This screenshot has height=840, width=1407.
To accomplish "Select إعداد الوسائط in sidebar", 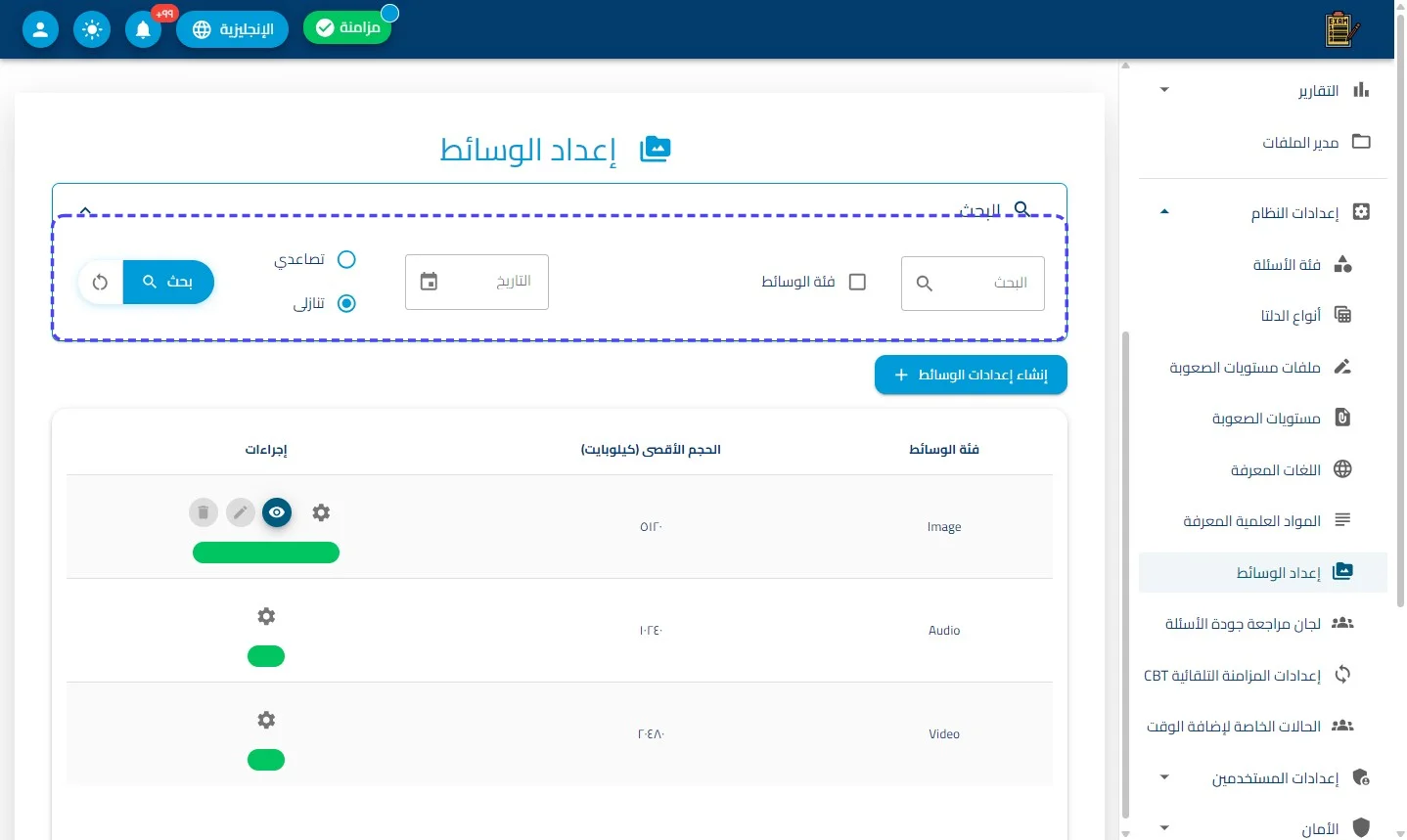I will (x=1263, y=572).
